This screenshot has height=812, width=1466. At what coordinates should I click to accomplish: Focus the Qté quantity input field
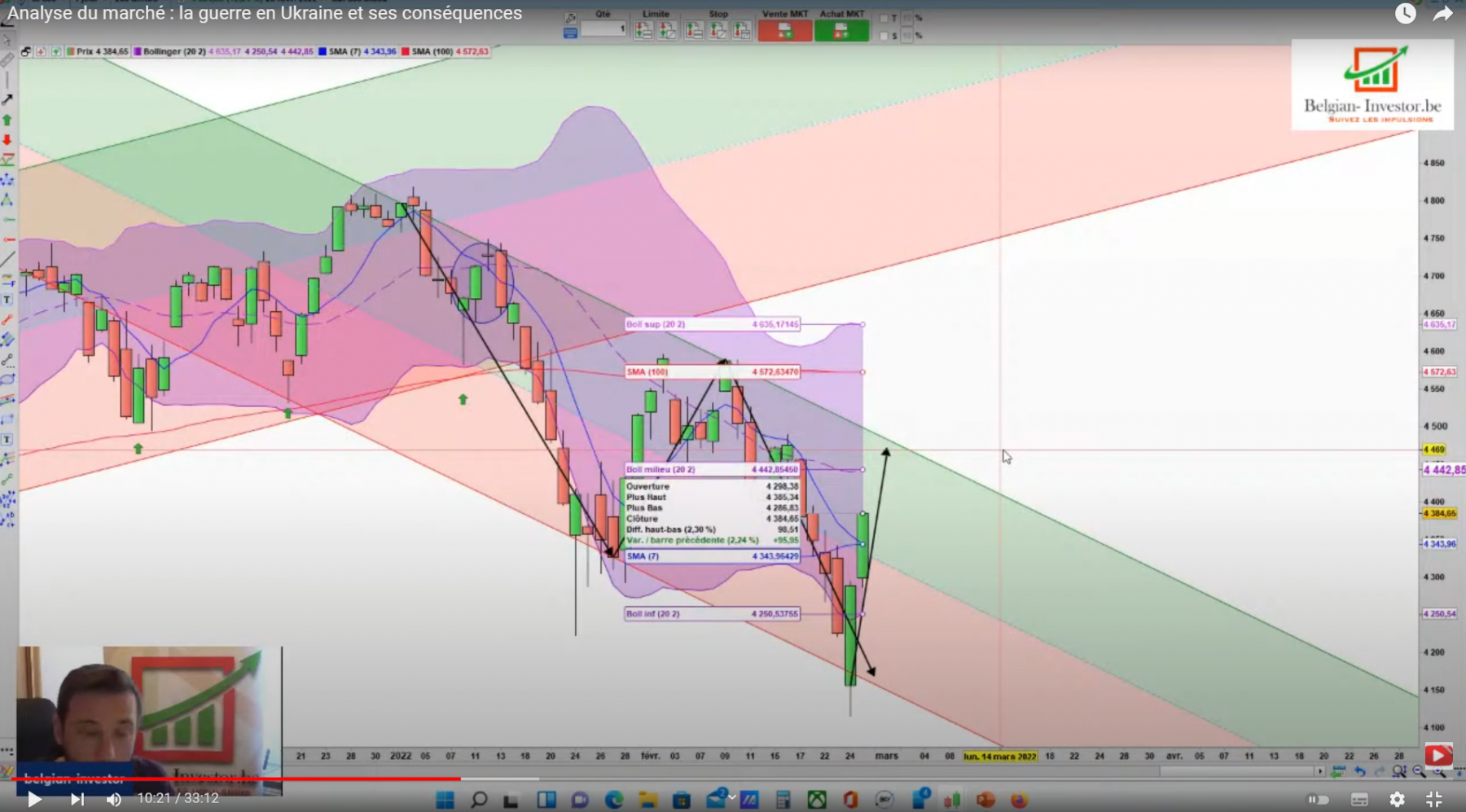pyautogui.click(x=604, y=29)
